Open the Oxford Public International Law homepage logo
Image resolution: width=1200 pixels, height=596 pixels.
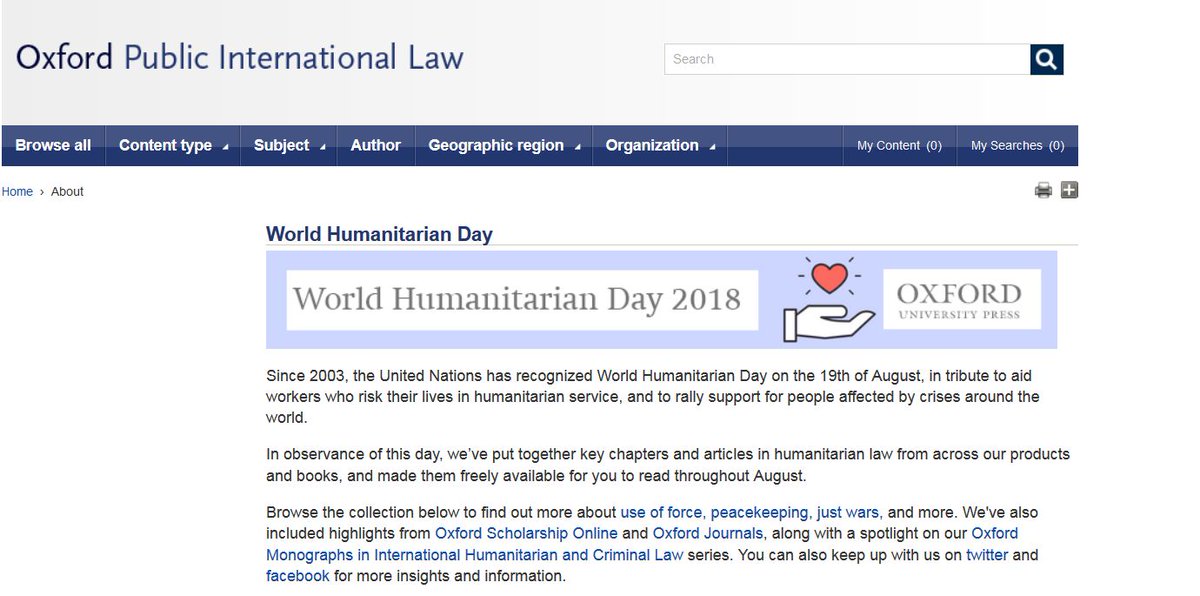(240, 56)
